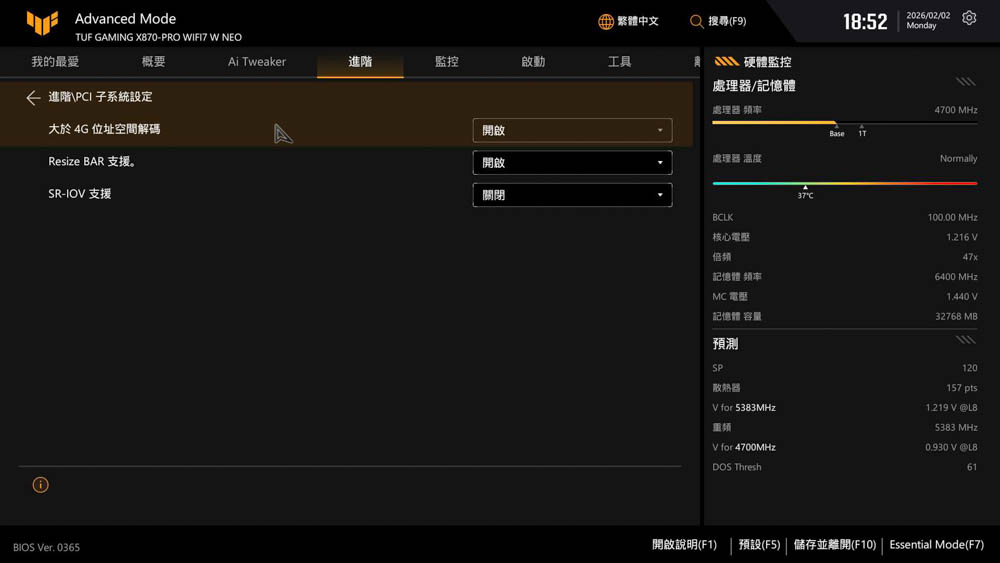Switch to Essential Mode(F7)
The image size is (1000, 563).
click(x=936, y=545)
